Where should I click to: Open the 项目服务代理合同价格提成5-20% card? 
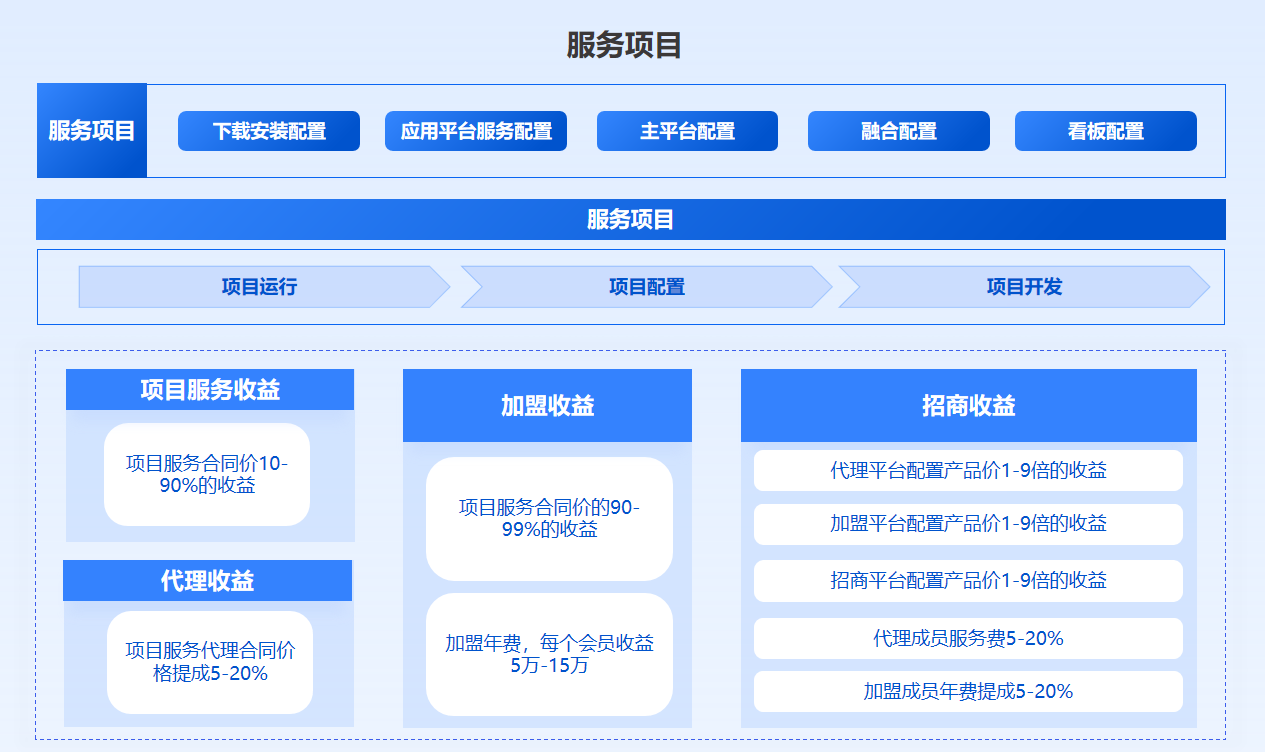point(210,662)
